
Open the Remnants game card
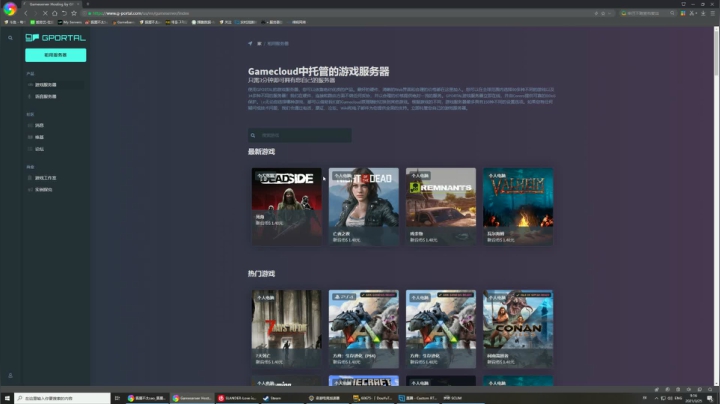(441, 207)
